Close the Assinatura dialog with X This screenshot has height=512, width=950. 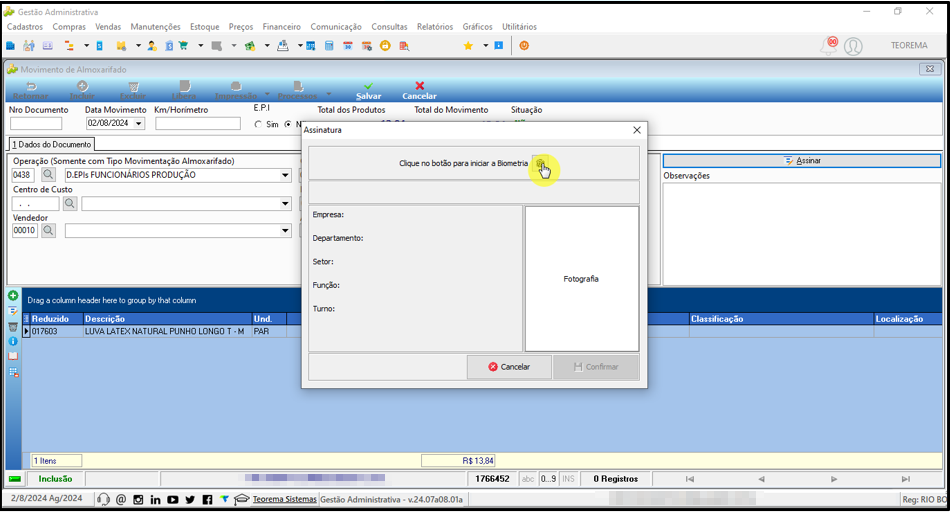(637, 130)
